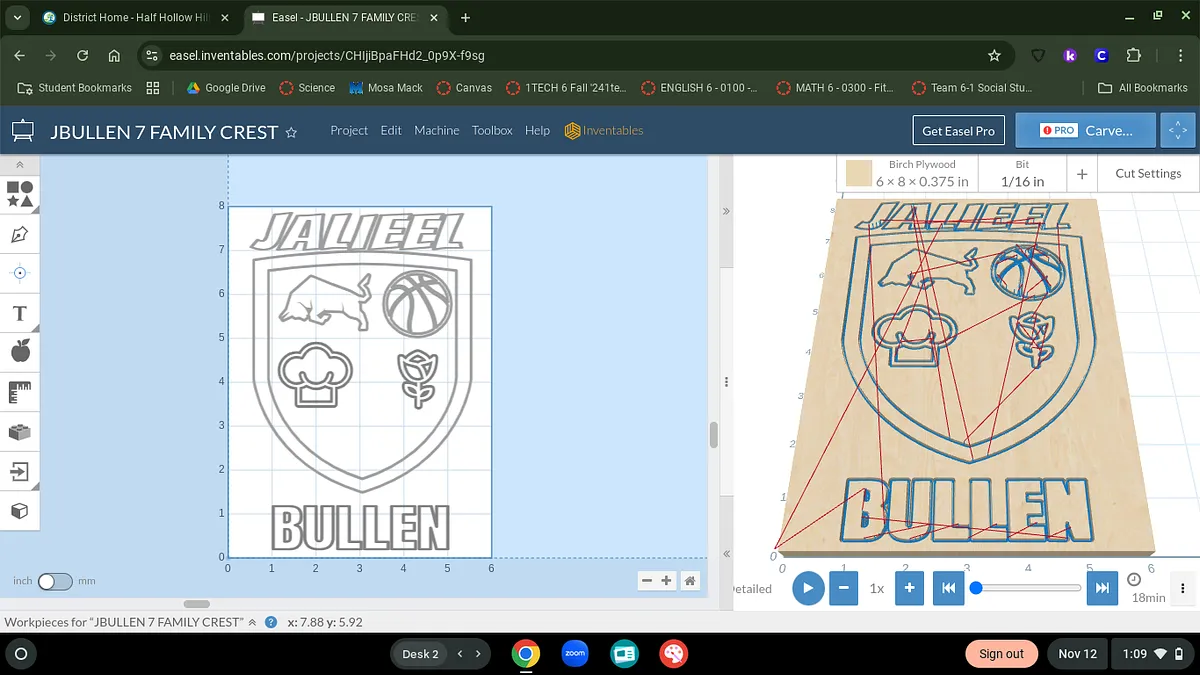Viewport: 1200px width, 675px height.
Task: Open the Student Bookmarks folder
Action: click(x=75, y=88)
